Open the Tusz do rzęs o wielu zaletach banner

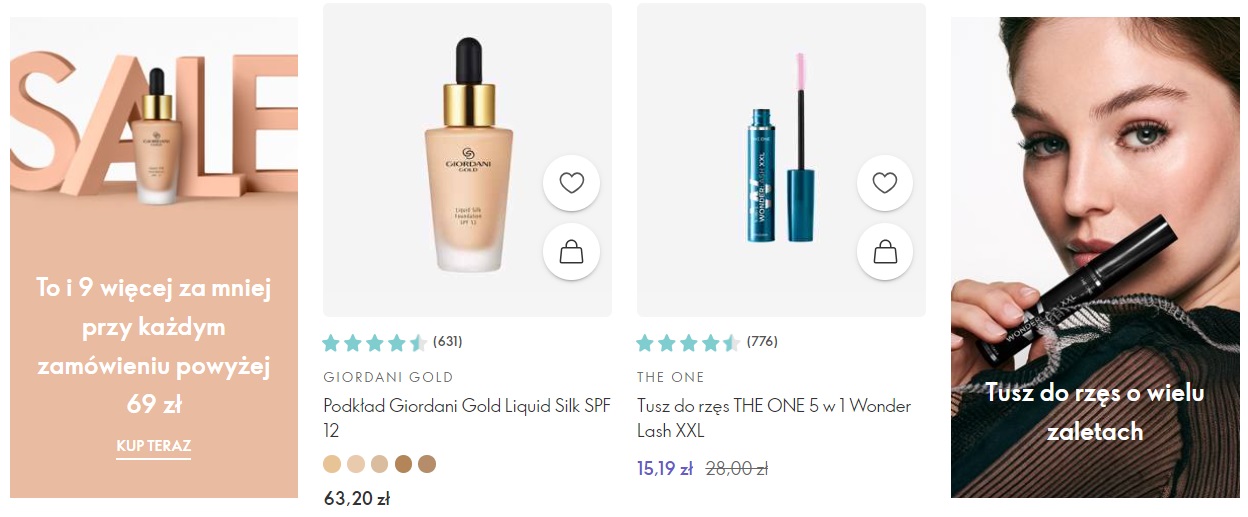coord(1095,258)
